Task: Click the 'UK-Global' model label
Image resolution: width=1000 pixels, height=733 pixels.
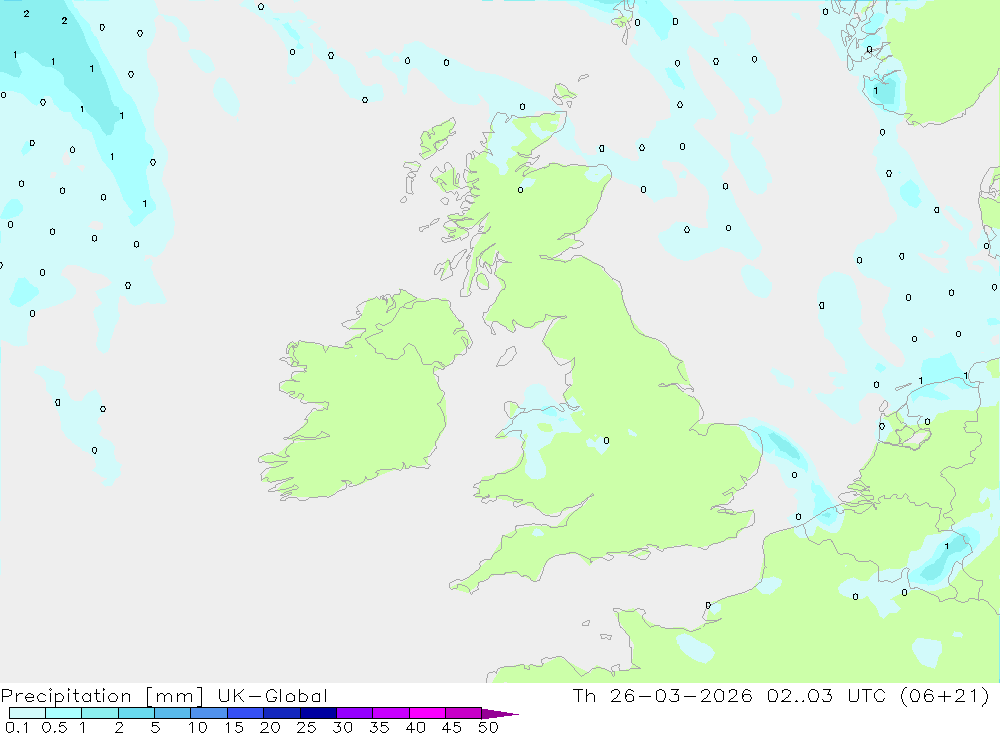Action: point(272,696)
